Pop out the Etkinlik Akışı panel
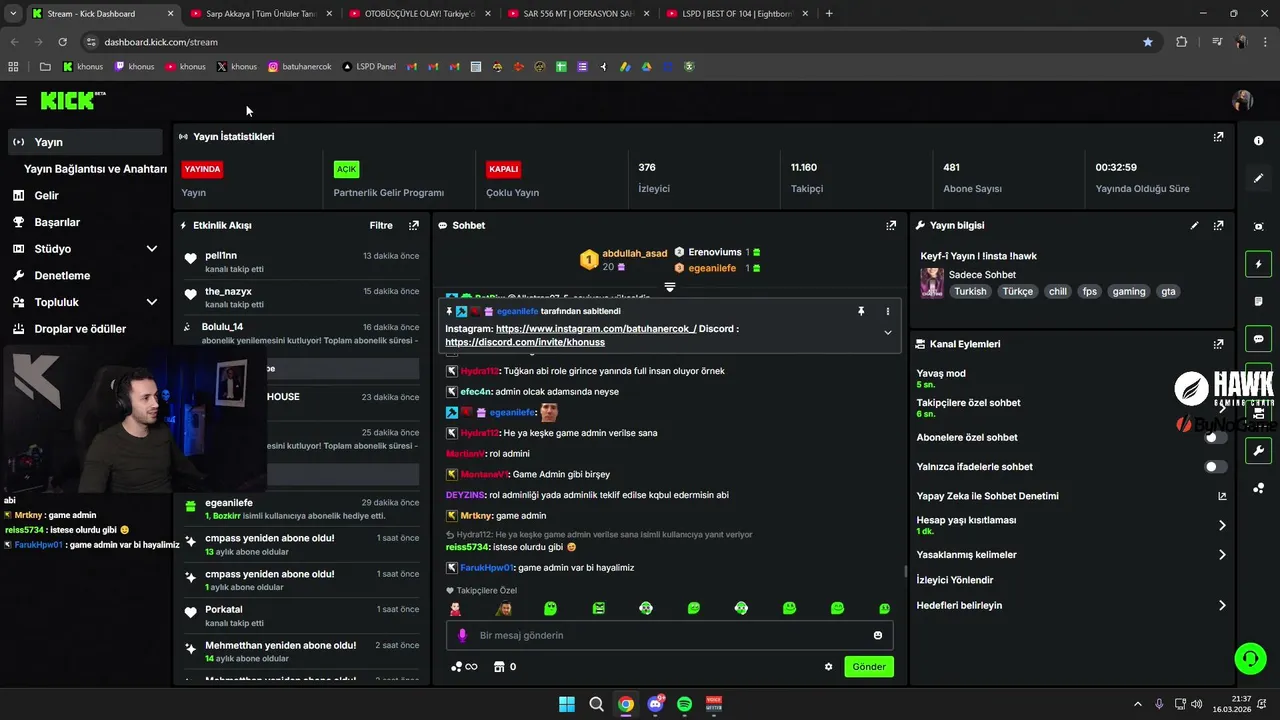Screen dimensions: 1280x720 [413, 226]
